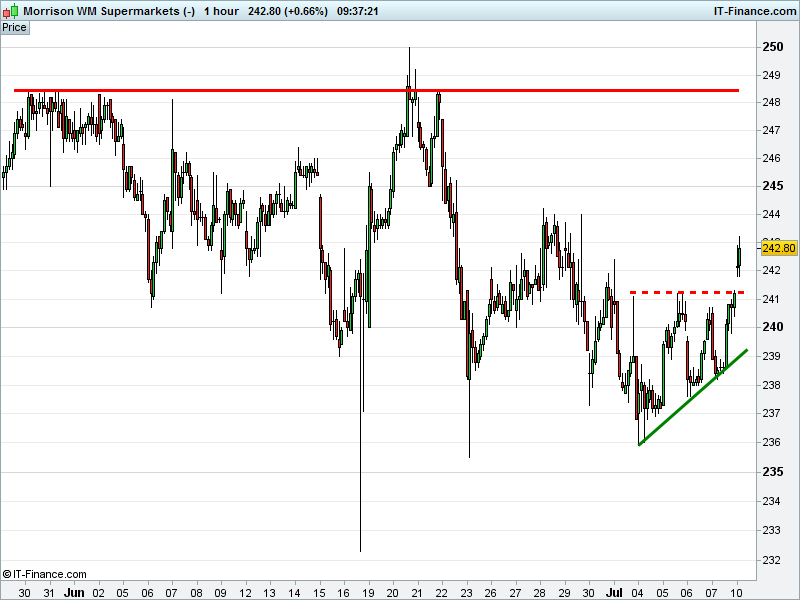Click the Jul date axis label

(614, 593)
